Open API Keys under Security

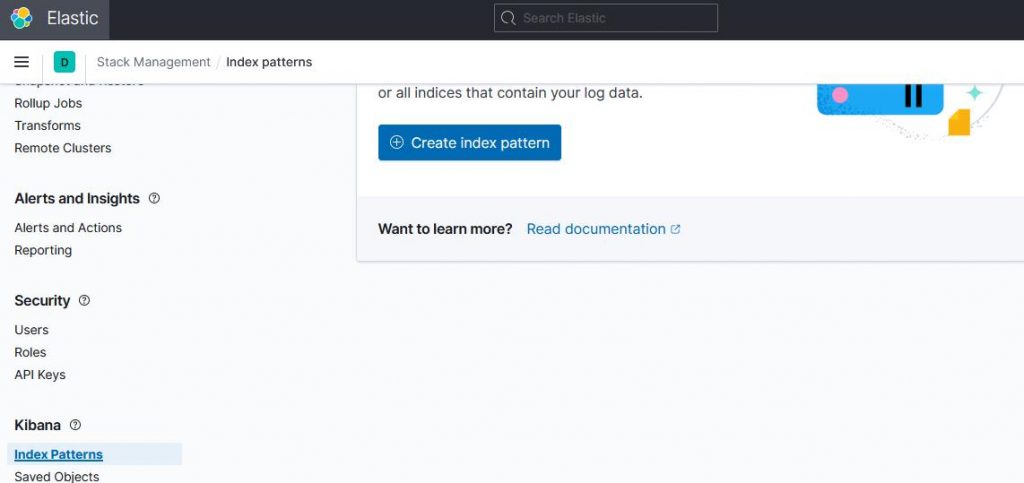click(x=40, y=375)
